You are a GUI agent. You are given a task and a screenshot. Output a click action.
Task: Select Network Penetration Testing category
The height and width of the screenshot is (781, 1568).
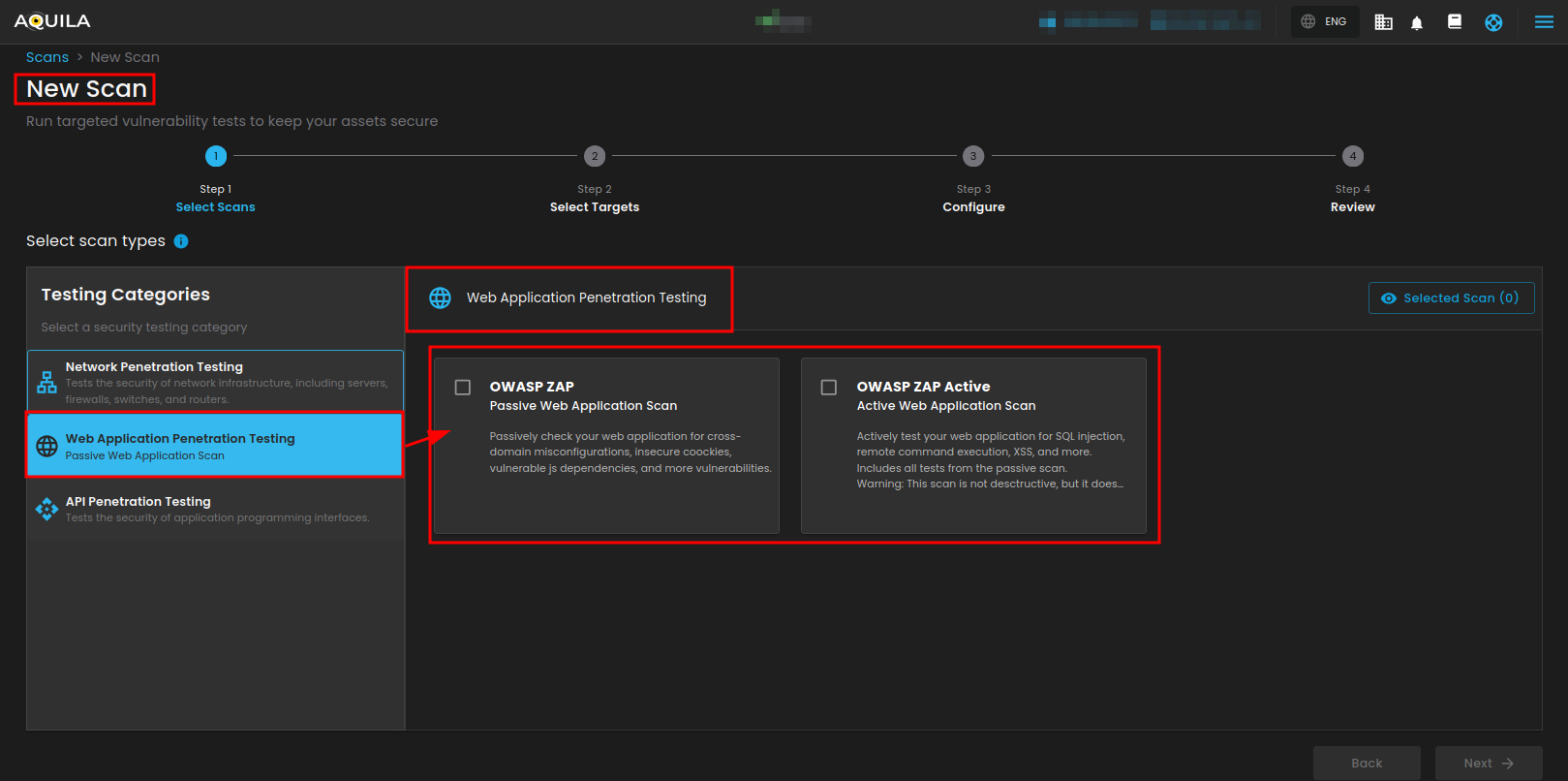215,382
